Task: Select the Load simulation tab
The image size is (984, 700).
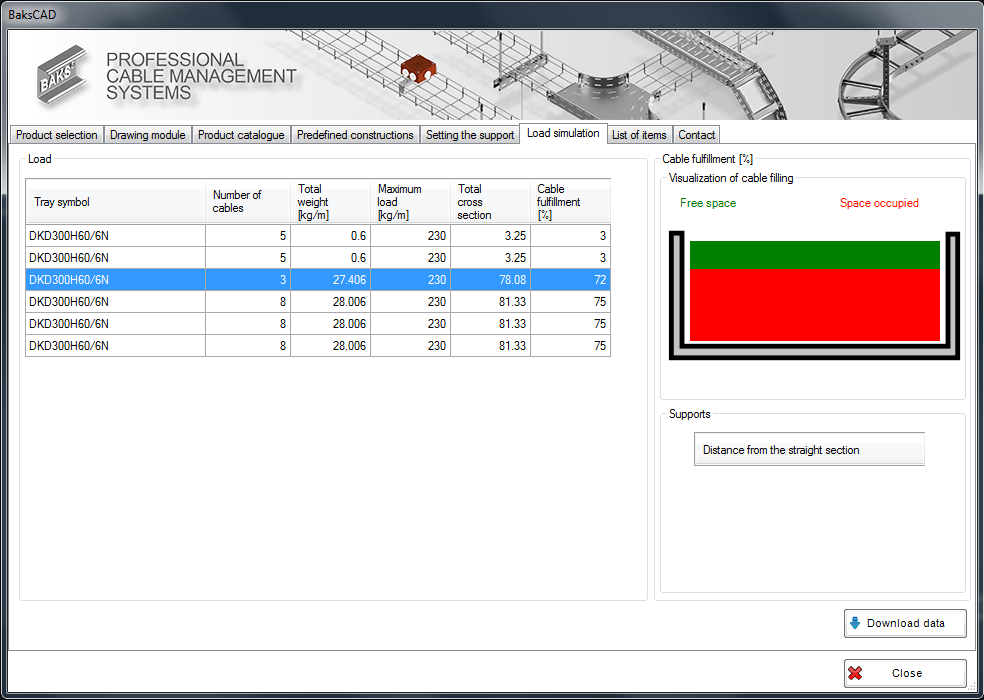Action: click(563, 133)
